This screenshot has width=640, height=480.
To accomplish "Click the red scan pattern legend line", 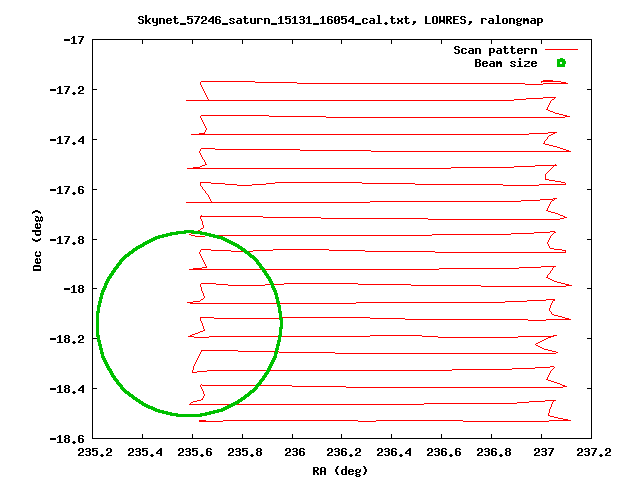I will [x=562, y=50].
